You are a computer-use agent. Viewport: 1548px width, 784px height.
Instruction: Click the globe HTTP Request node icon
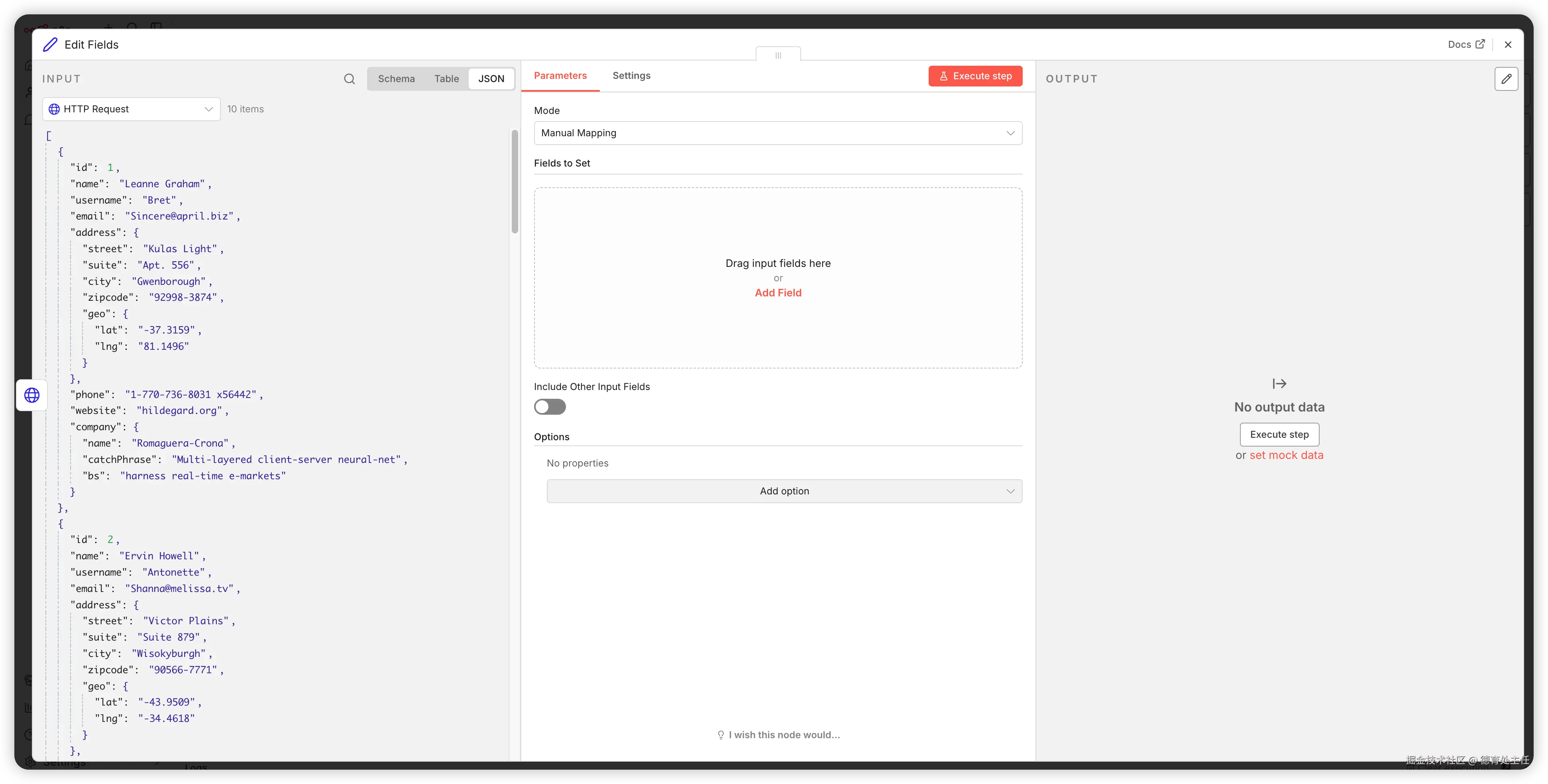(x=32, y=395)
